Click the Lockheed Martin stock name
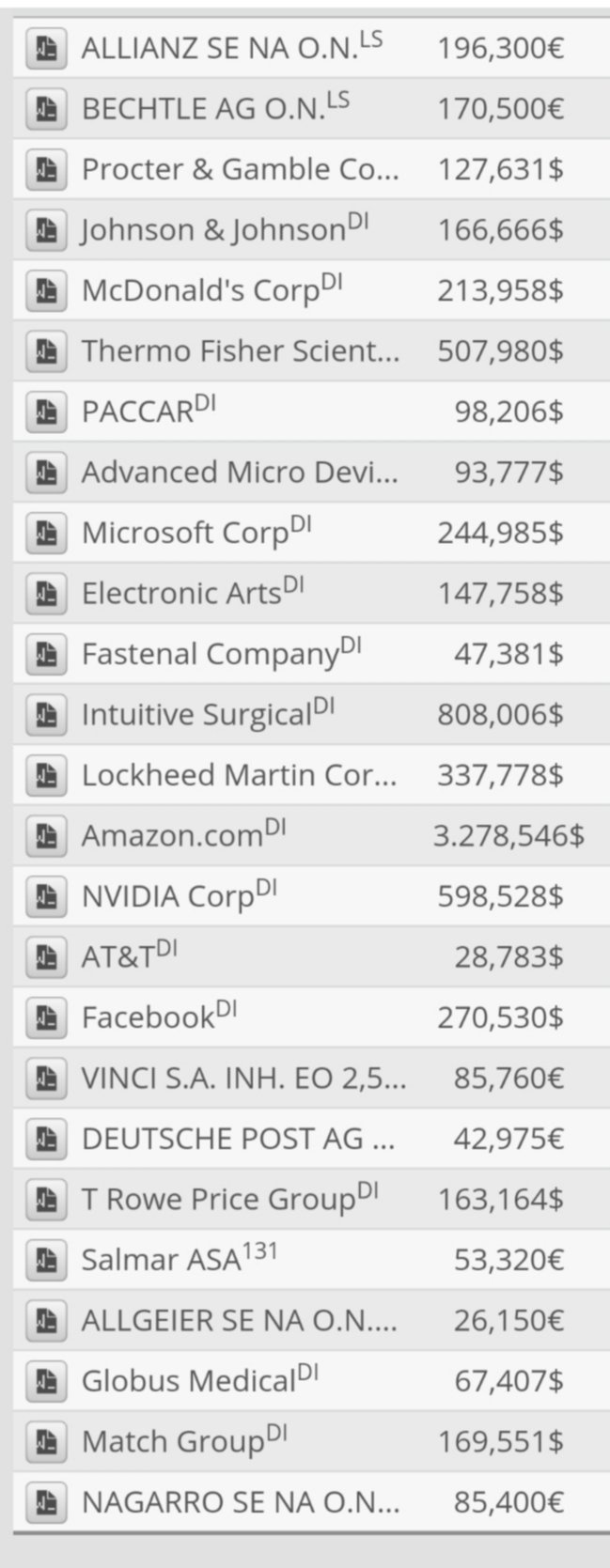Screen dimensions: 610x1568 click(239, 775)
